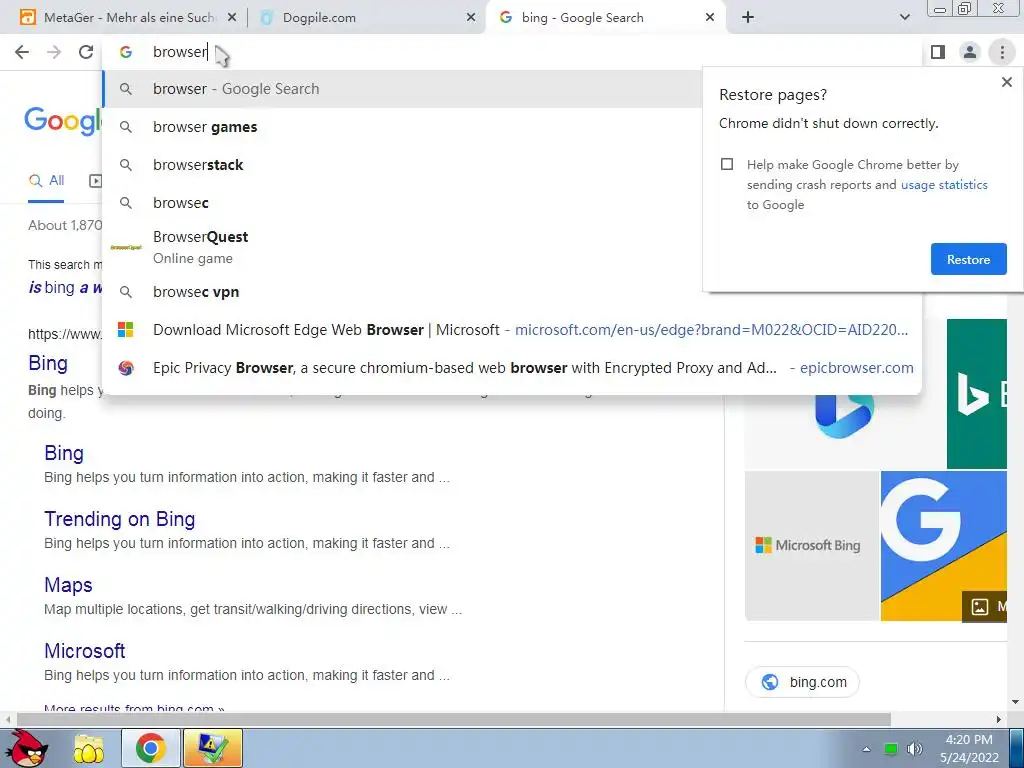1024x768 pixels.
Task: Enable sending crash reports checkbox
Action: 727,164
